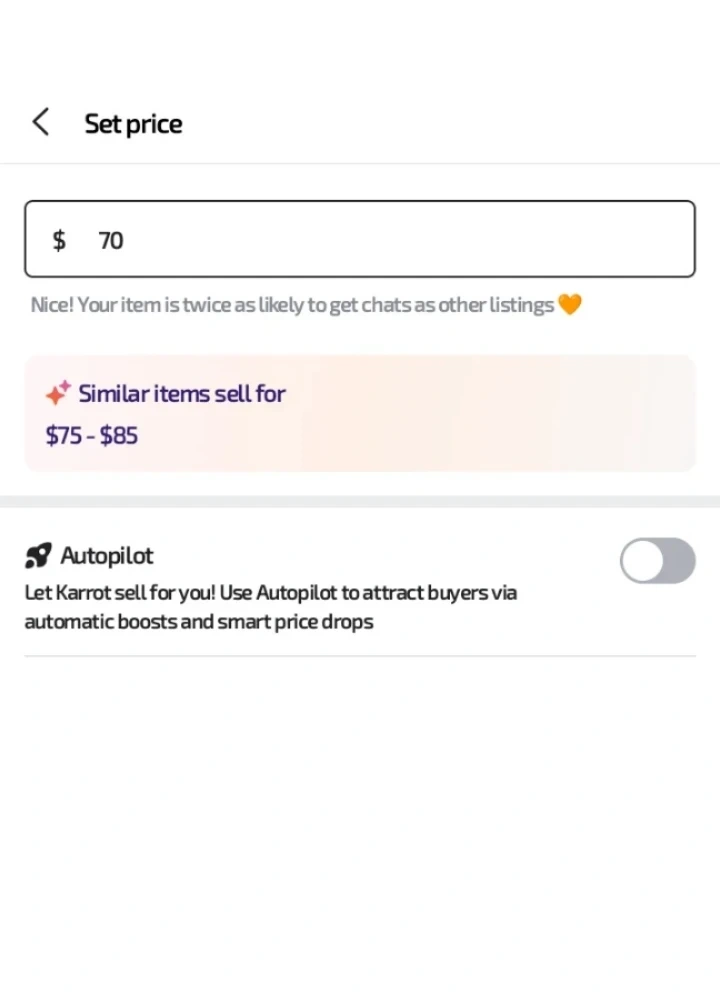
Task: Tap the Autopilot rocket icon
Action: 38,556
